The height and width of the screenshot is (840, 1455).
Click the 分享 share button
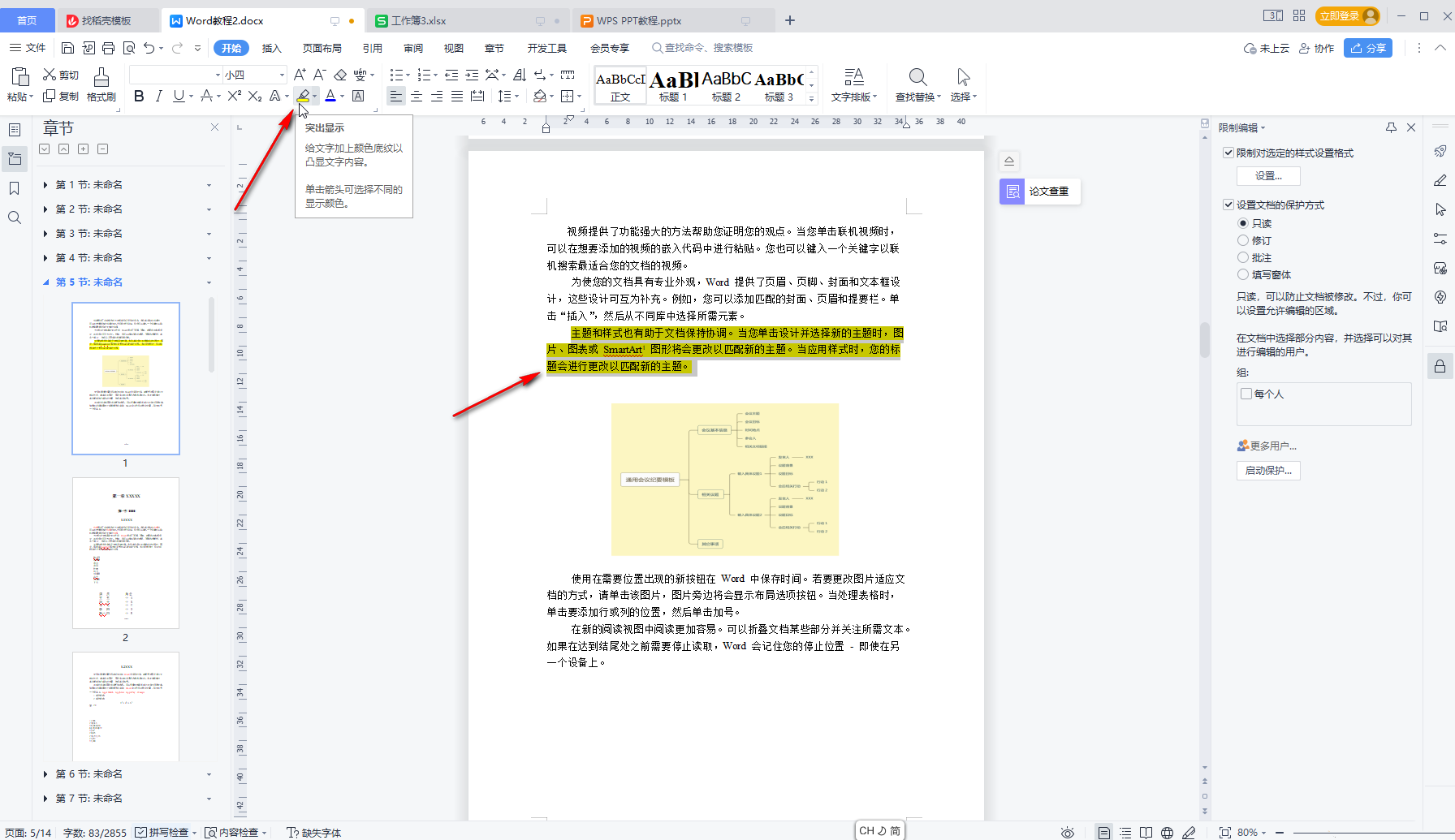(1368, 48)
